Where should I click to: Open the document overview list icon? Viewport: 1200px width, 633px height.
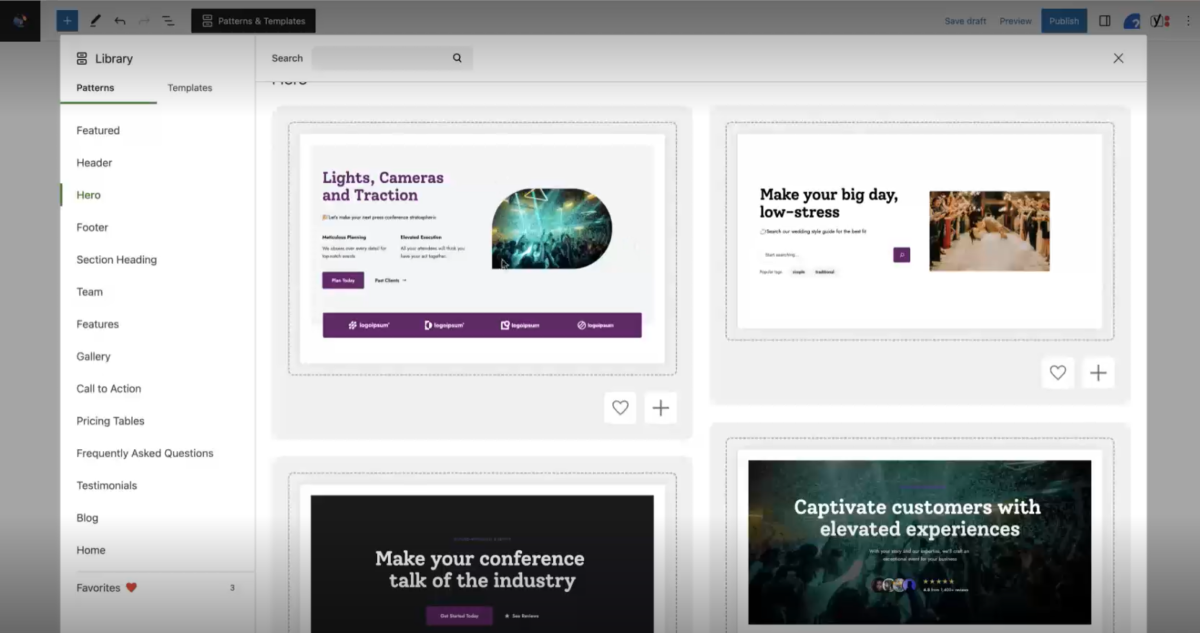pyautogui.click(x=168, y=21)
